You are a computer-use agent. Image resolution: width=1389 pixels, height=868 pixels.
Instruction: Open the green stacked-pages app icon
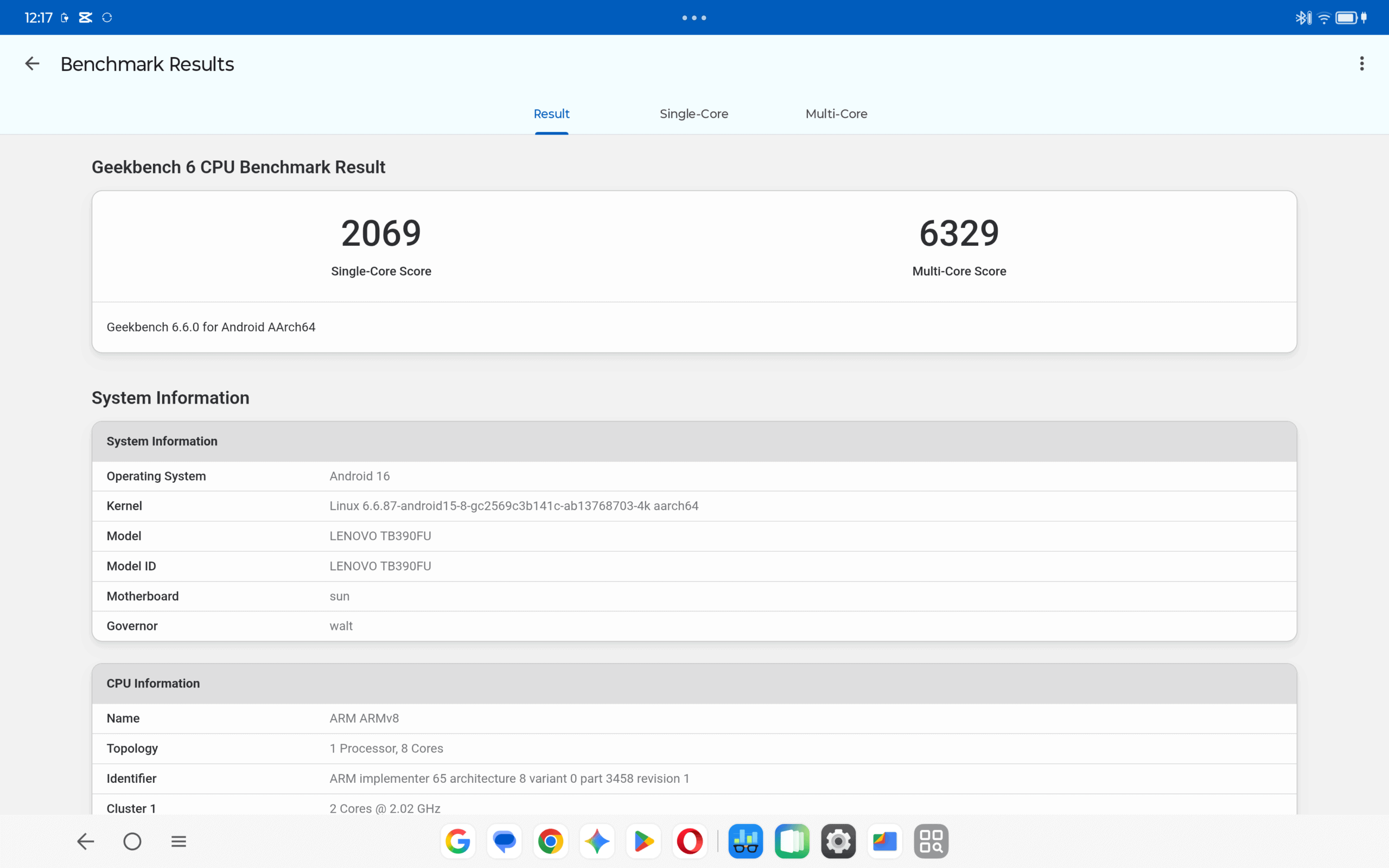click(792, 841)
